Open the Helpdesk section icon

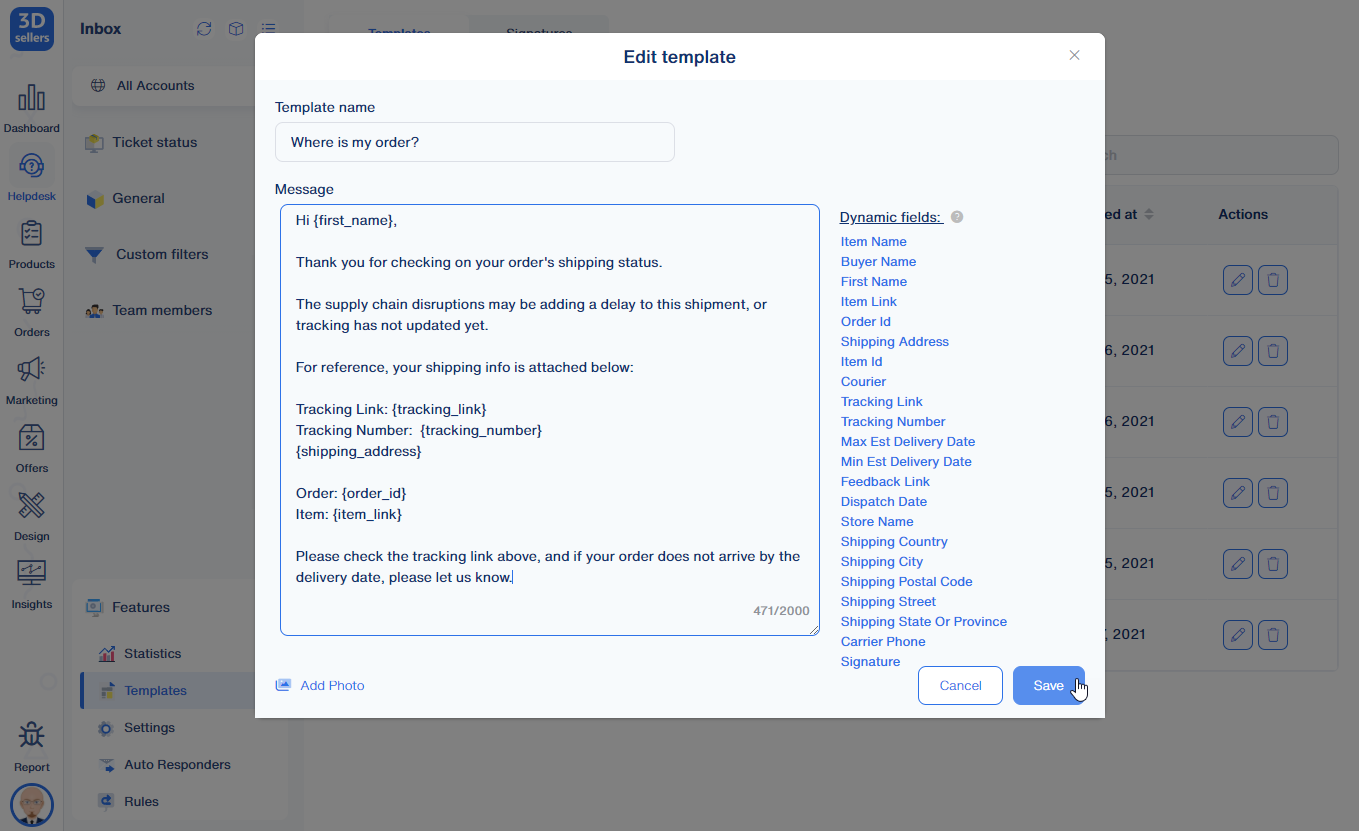(x=31, y=166)
